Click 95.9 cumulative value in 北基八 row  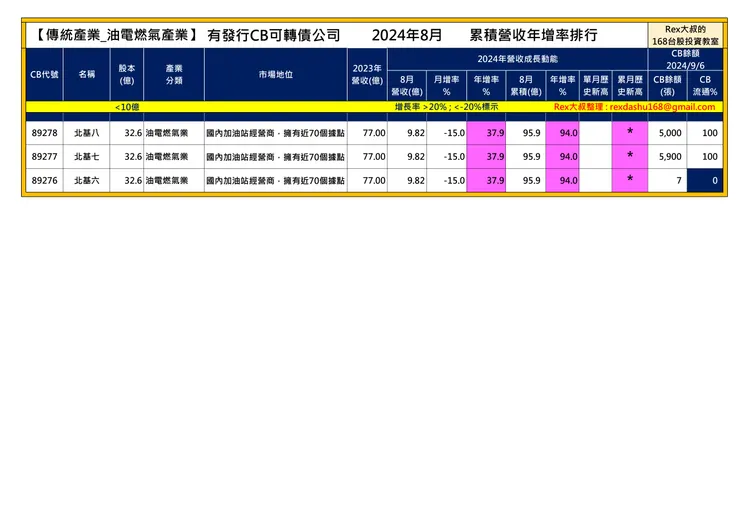click(x=526, y=133)
